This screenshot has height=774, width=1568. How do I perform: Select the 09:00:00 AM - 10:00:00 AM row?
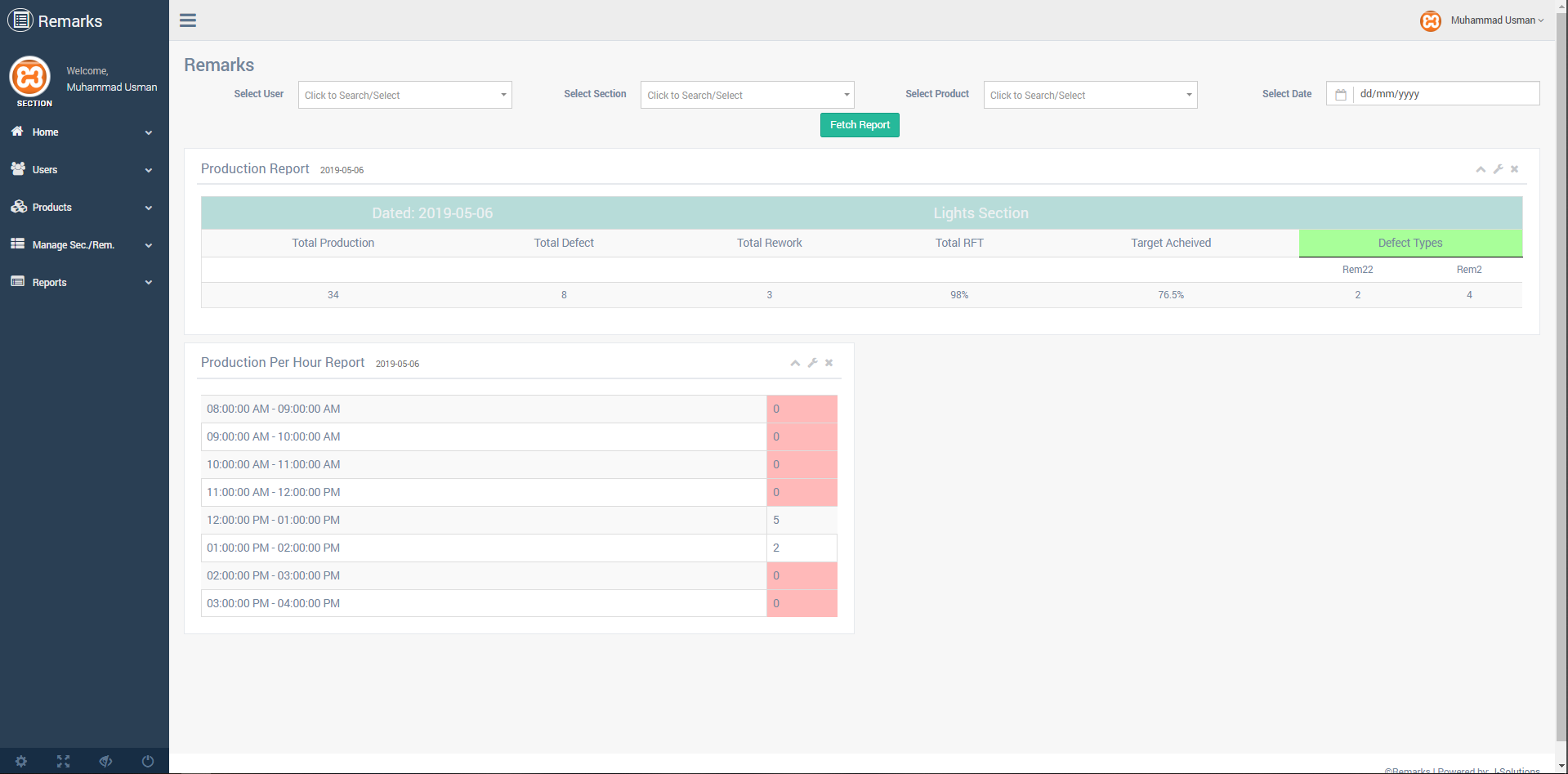coord(519,436)
